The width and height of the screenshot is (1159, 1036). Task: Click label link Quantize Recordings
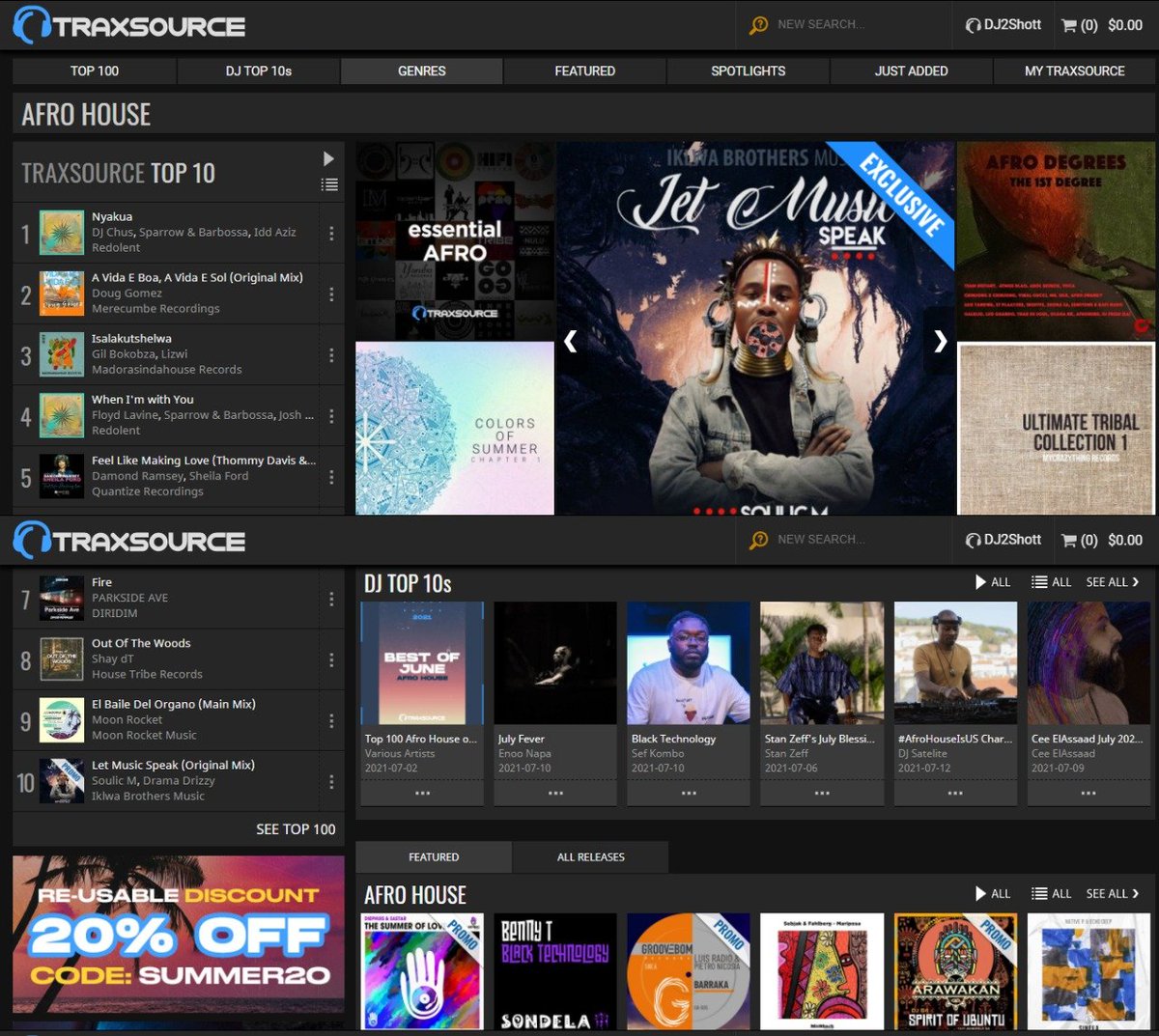pos(148,490)
